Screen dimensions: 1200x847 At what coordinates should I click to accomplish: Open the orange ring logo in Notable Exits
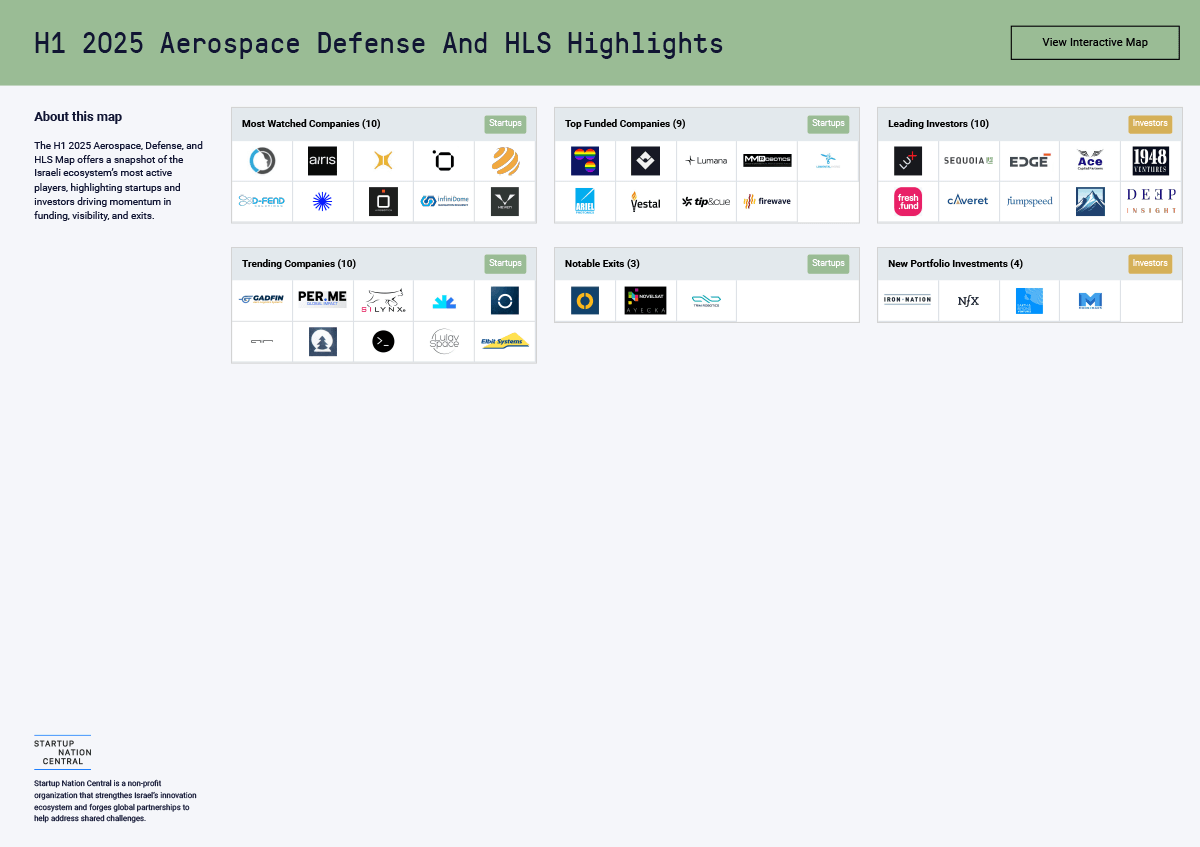[x=585, y=300]
